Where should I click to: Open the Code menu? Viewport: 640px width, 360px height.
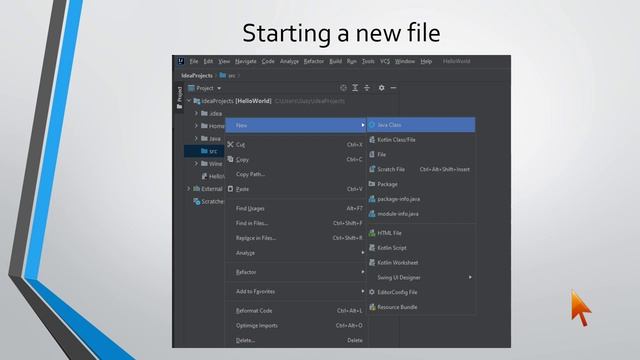click(268, 61)
